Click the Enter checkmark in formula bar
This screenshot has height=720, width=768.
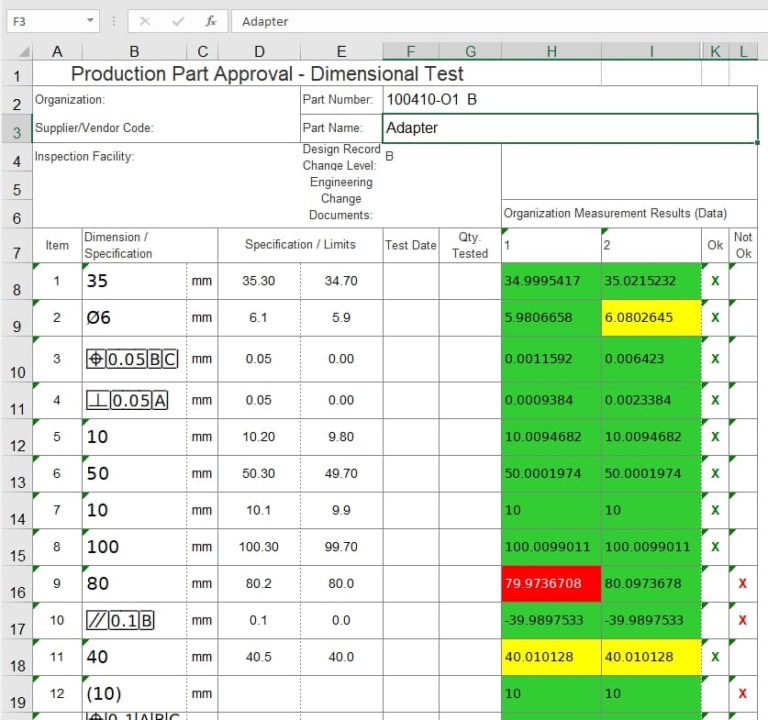click(177, 21)
